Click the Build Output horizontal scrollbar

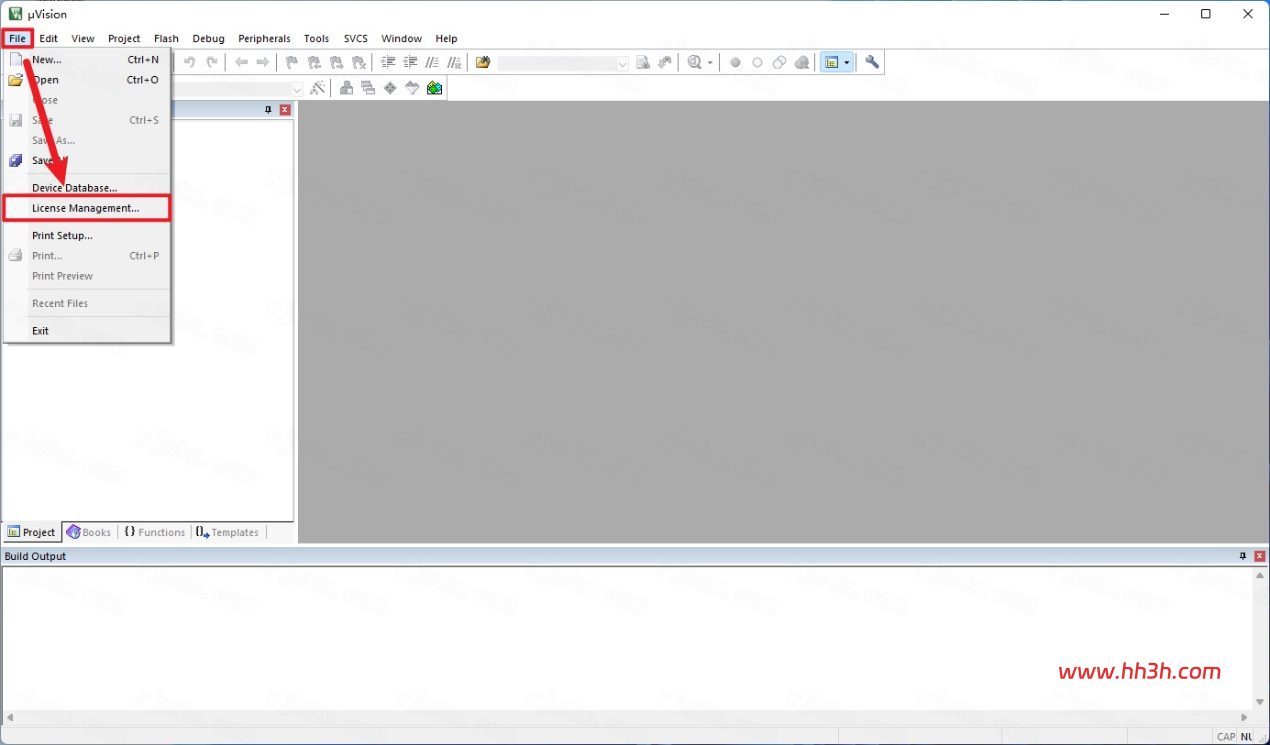tap(628, 717)
